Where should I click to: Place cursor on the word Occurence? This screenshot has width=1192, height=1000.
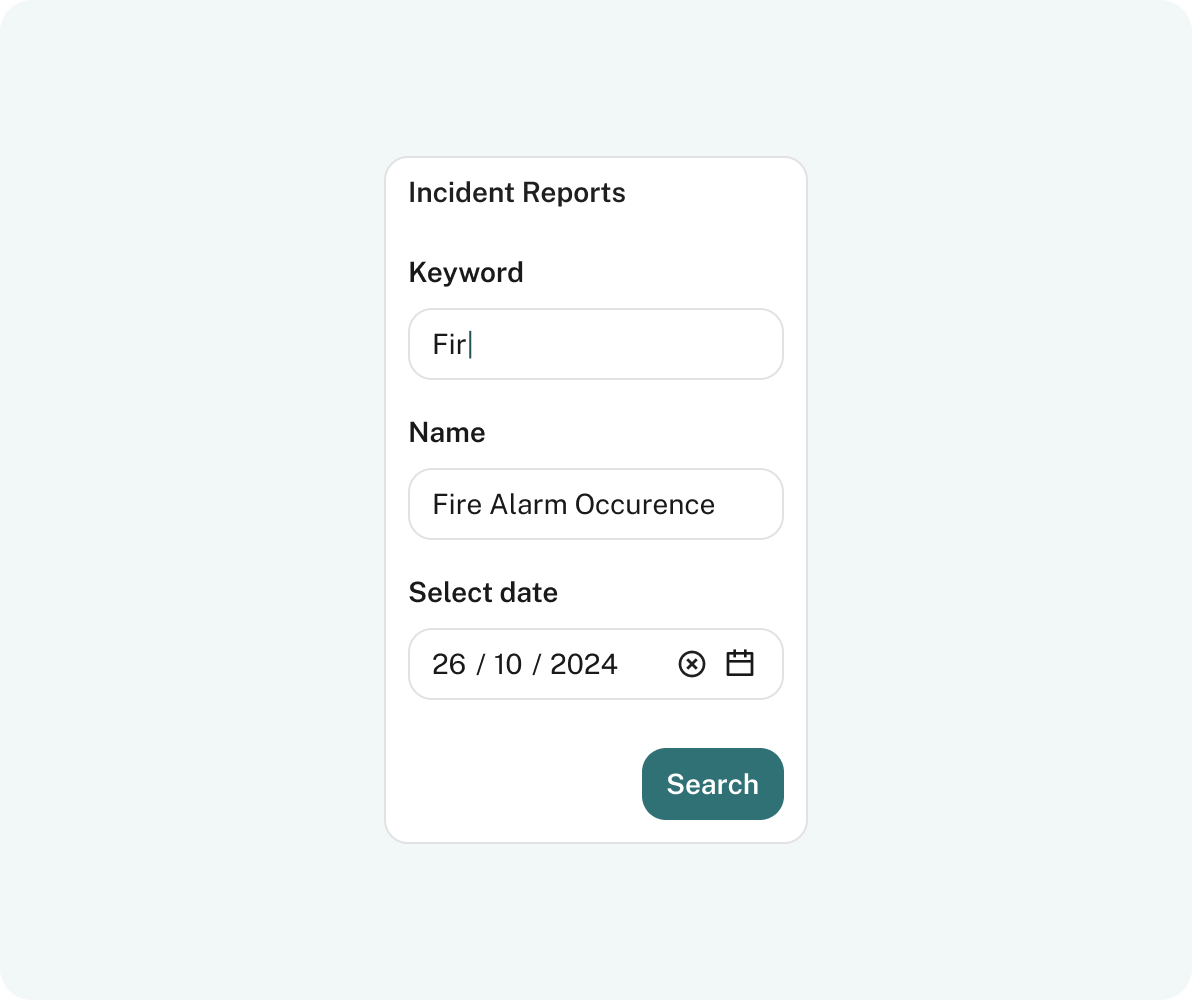645,504
